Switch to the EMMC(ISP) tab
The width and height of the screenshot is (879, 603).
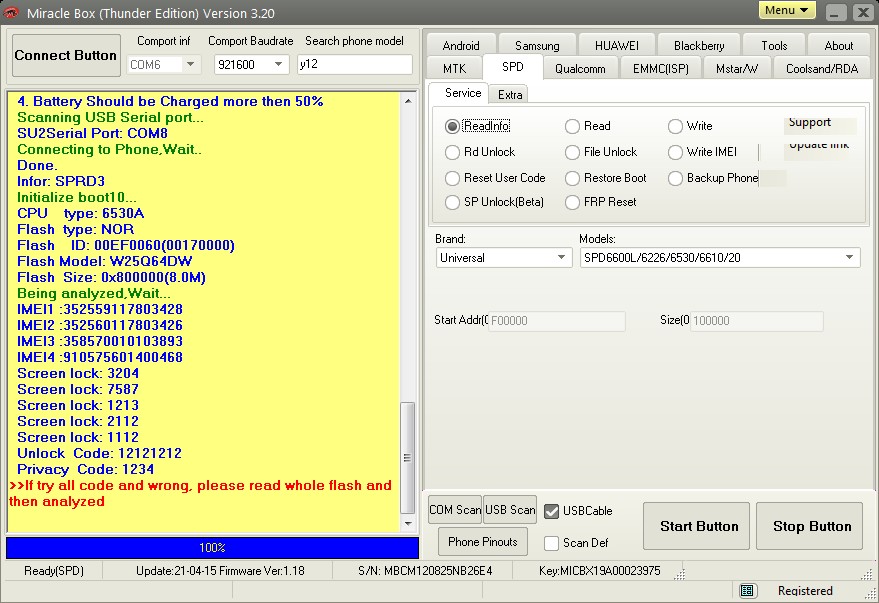(660, 68)
